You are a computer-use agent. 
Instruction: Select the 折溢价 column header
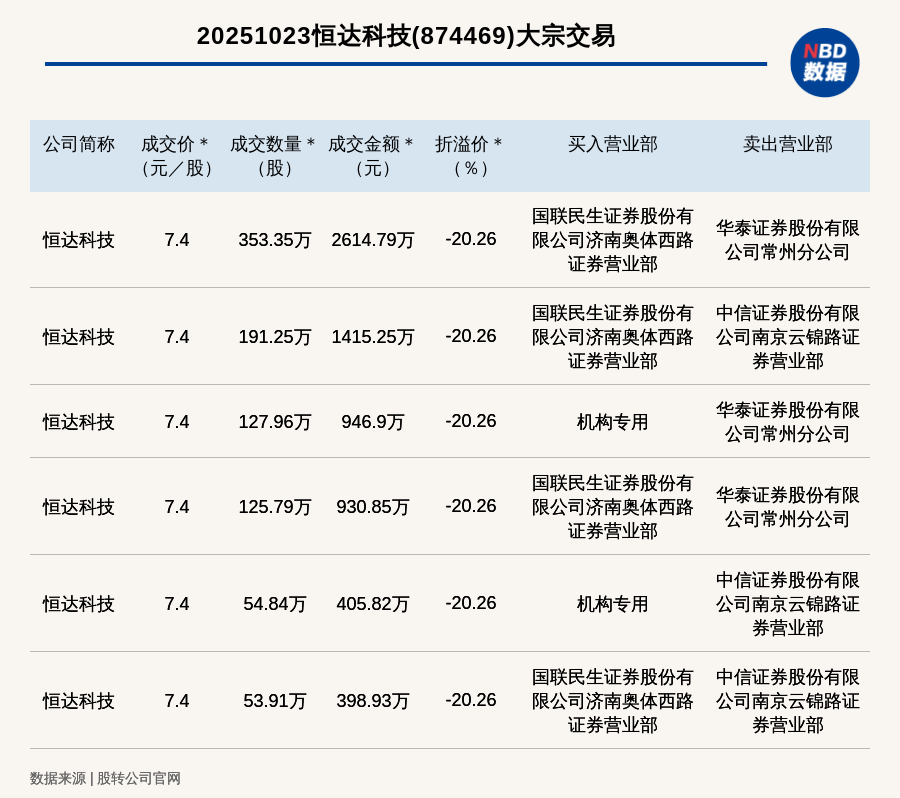point(470,156)
